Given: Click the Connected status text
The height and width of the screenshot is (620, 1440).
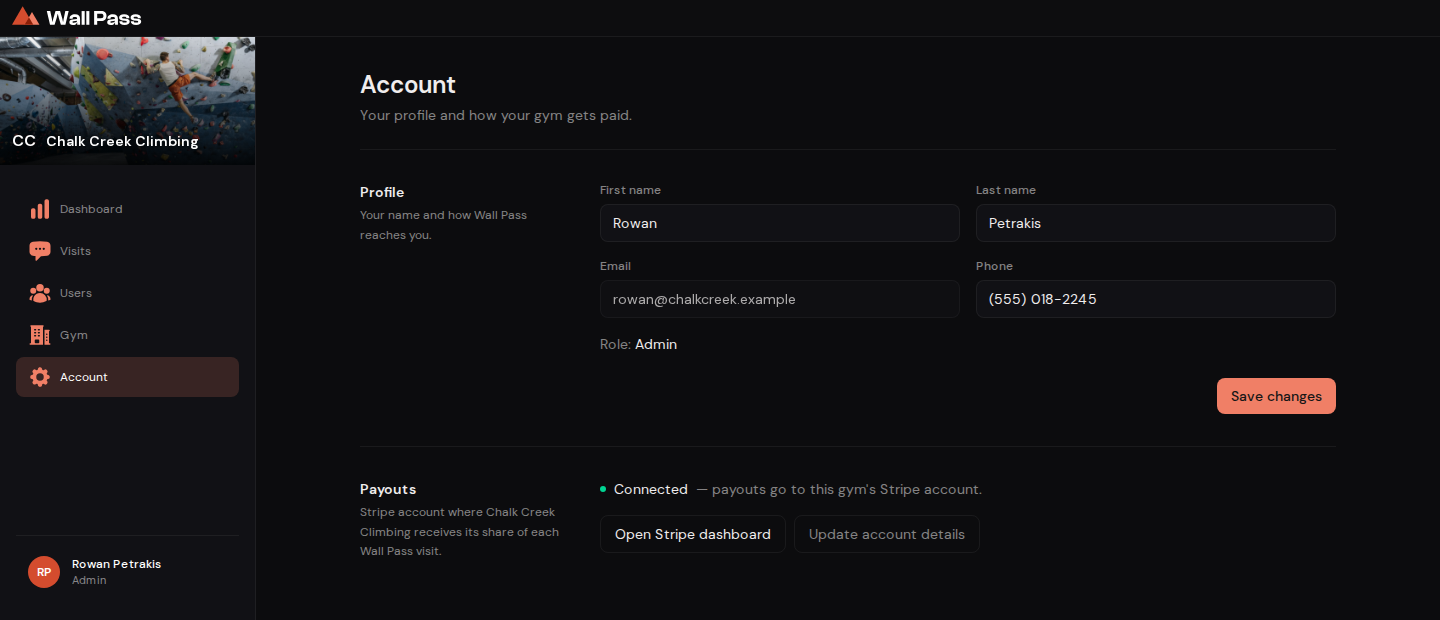Looking at the screenshot, I should (651, 490).
